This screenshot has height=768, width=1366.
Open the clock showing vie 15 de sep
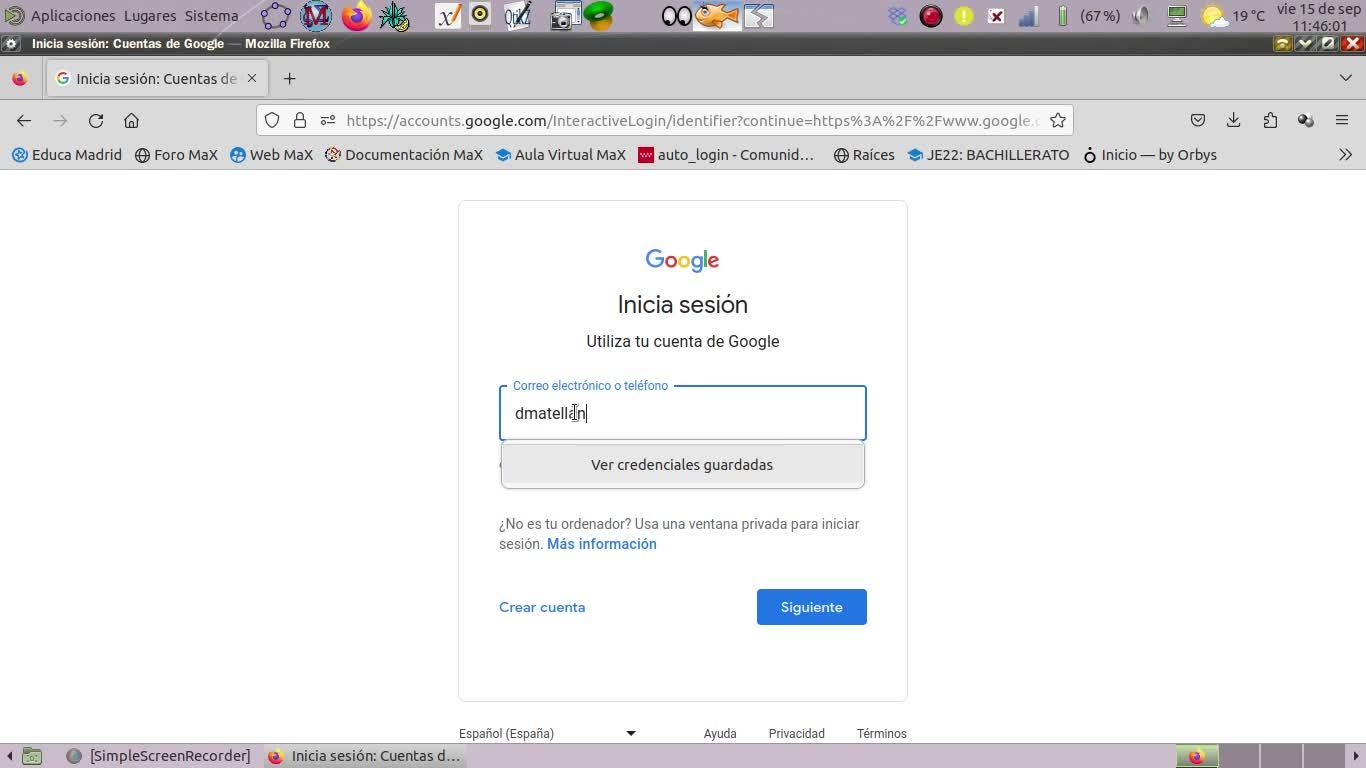1319,17
